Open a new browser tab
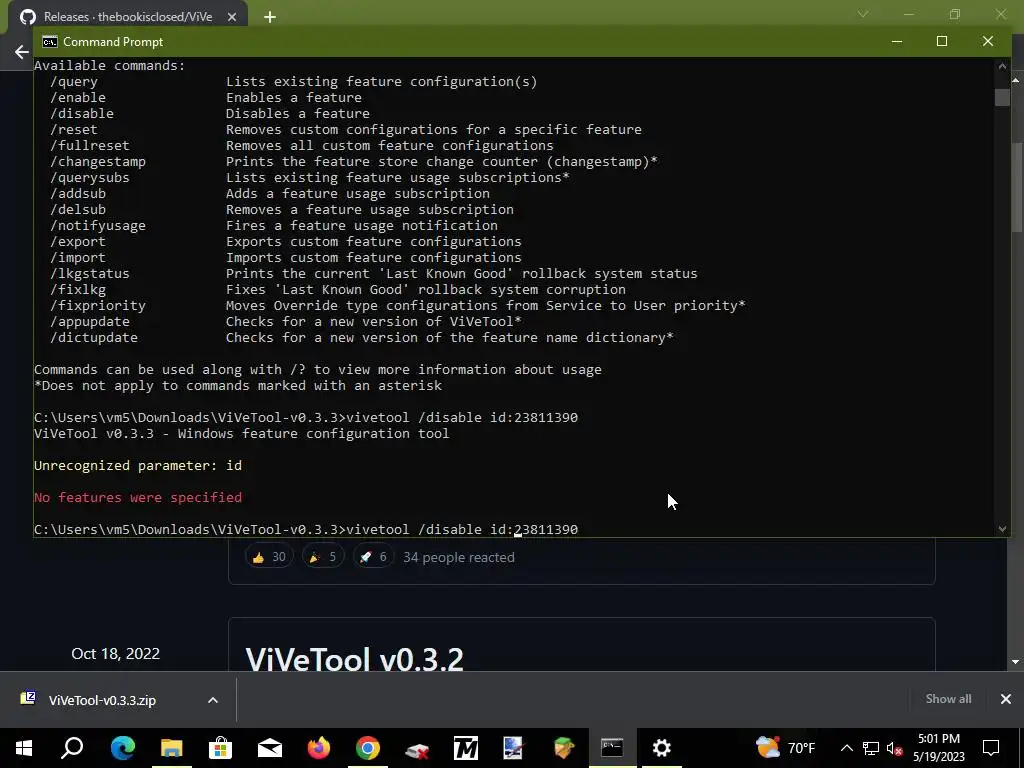The image size is (1024, 768). (270, 17)
